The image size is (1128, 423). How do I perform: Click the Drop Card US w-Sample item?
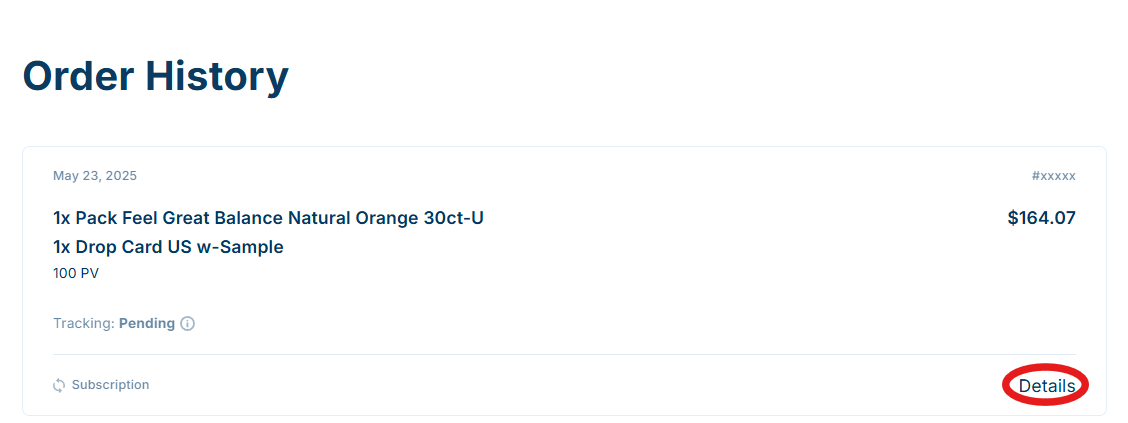point(180,247)
